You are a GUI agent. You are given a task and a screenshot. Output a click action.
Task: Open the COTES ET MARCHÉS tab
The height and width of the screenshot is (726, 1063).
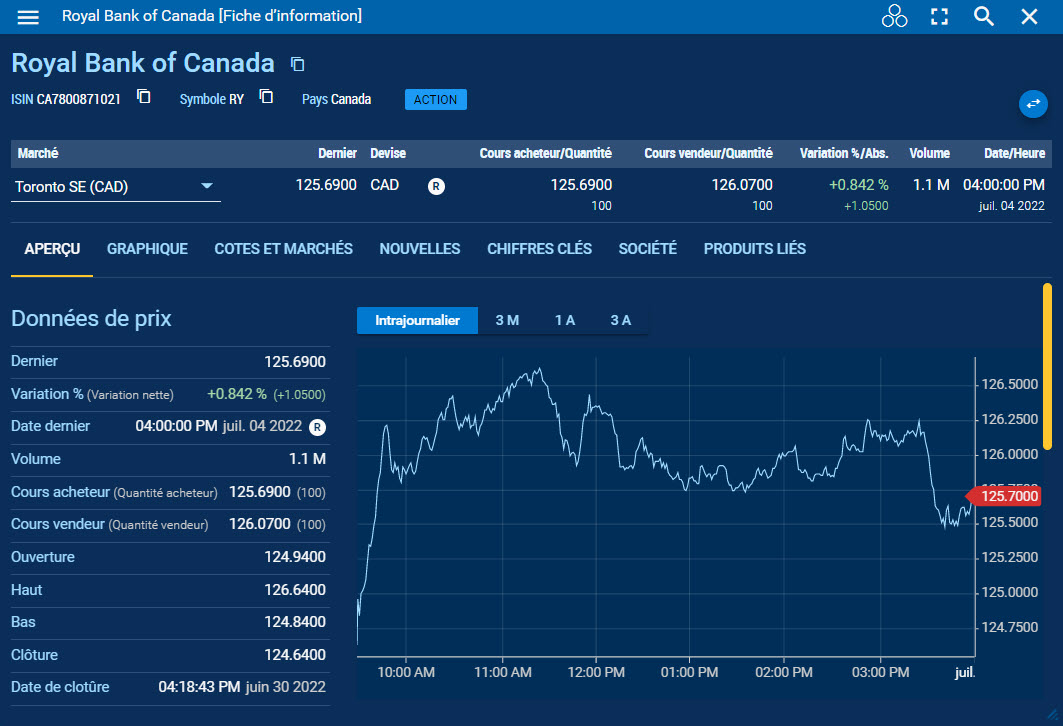pos(283,249)
